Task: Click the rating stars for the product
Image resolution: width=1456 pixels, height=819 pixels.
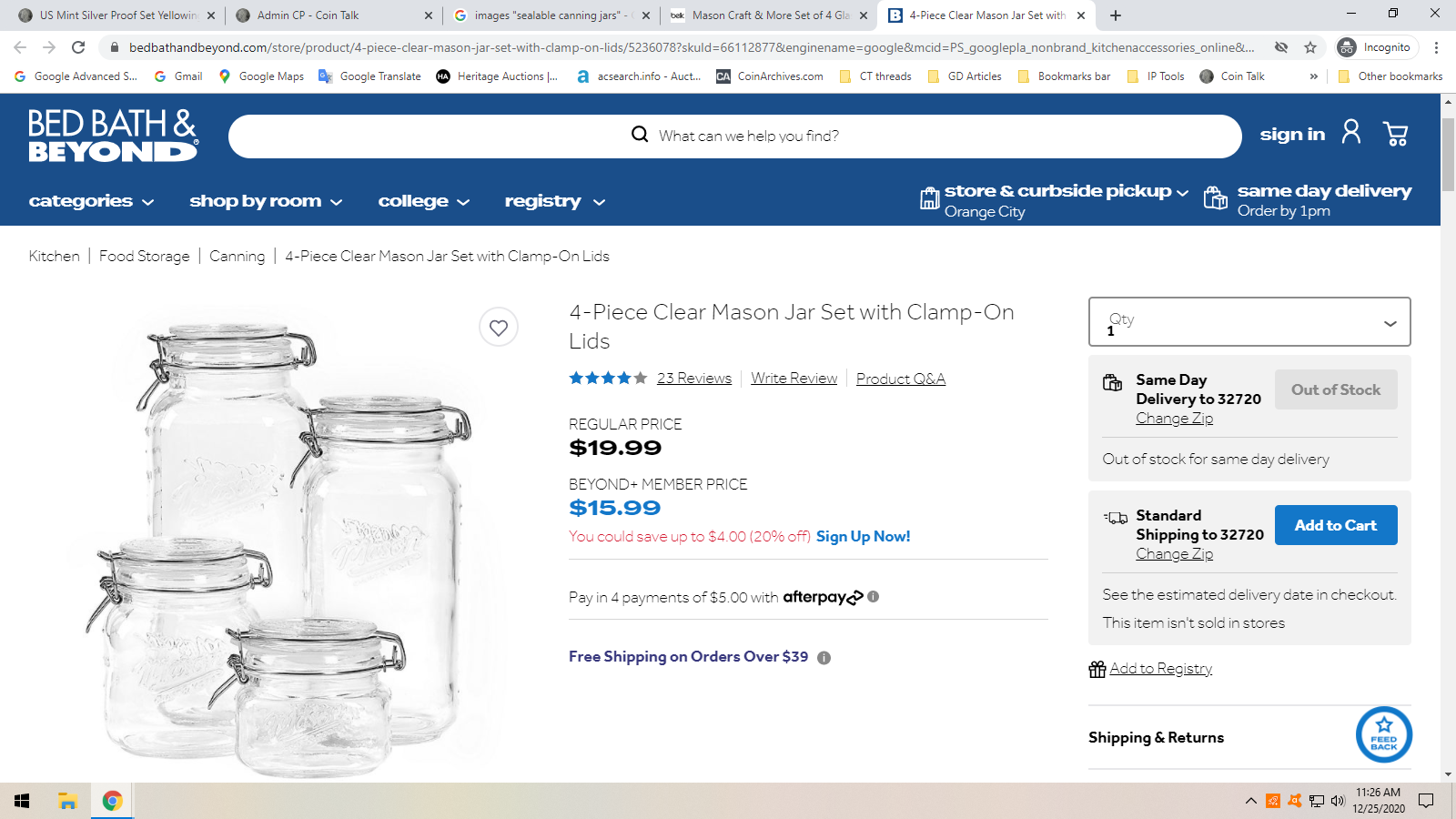Action: point(607,379)
